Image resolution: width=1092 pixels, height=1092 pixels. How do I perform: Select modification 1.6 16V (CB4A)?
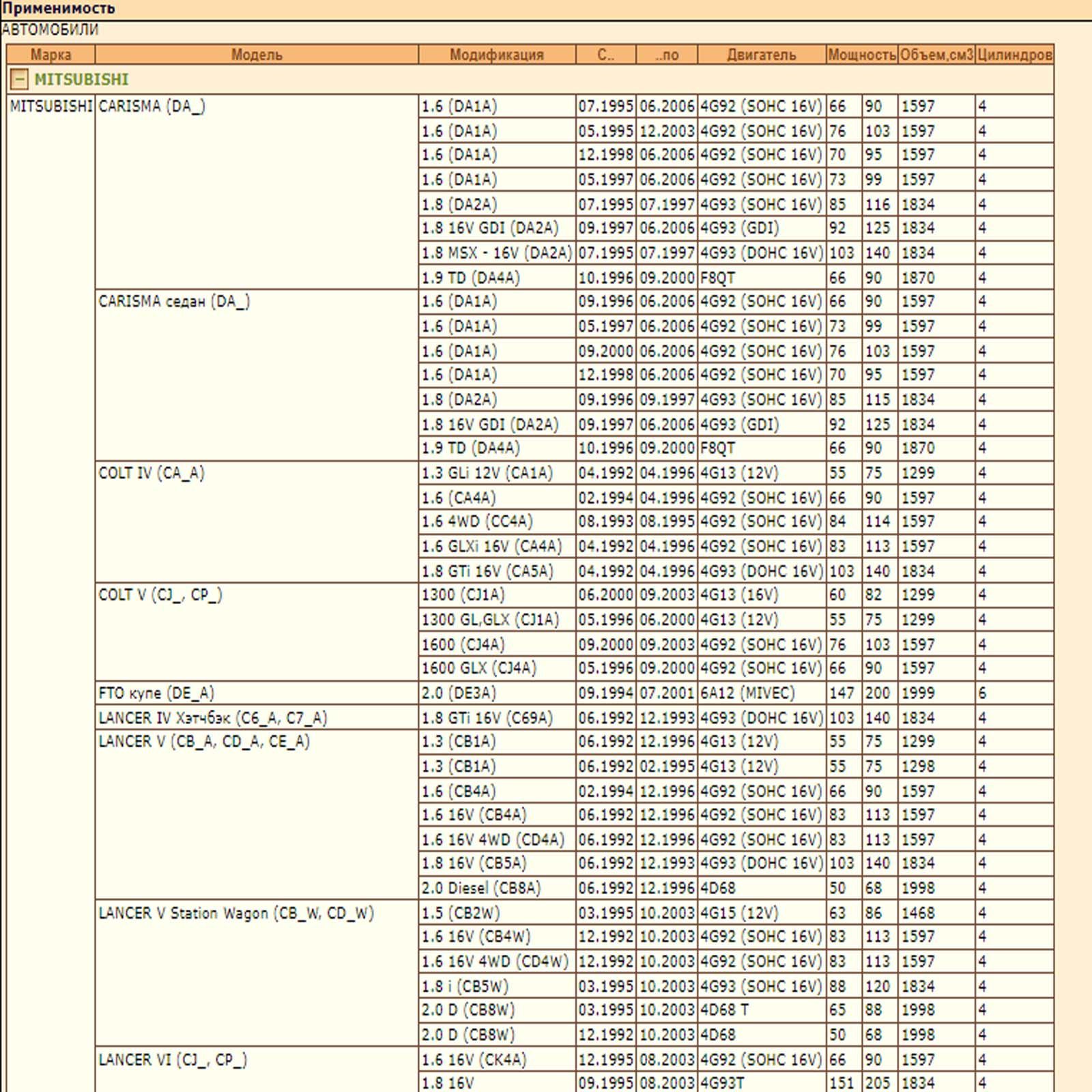[x=497, y=815]
